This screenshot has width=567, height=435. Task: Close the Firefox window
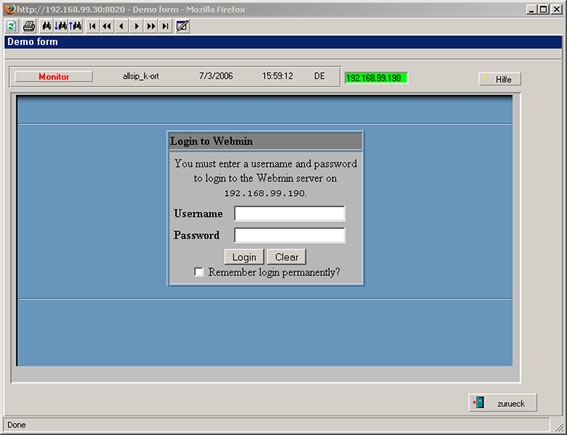(557, 9)
